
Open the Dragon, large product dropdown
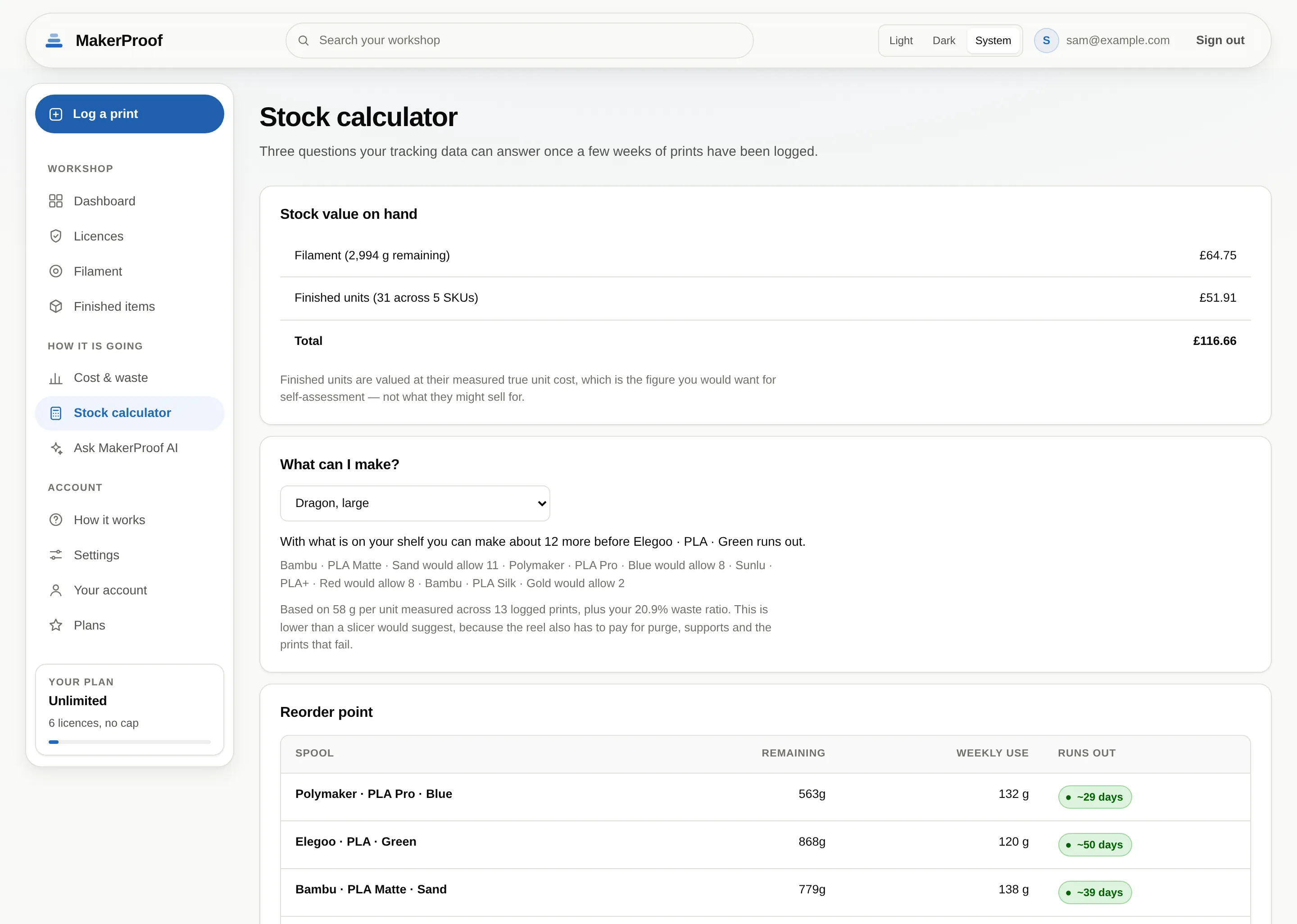point(415,503)
